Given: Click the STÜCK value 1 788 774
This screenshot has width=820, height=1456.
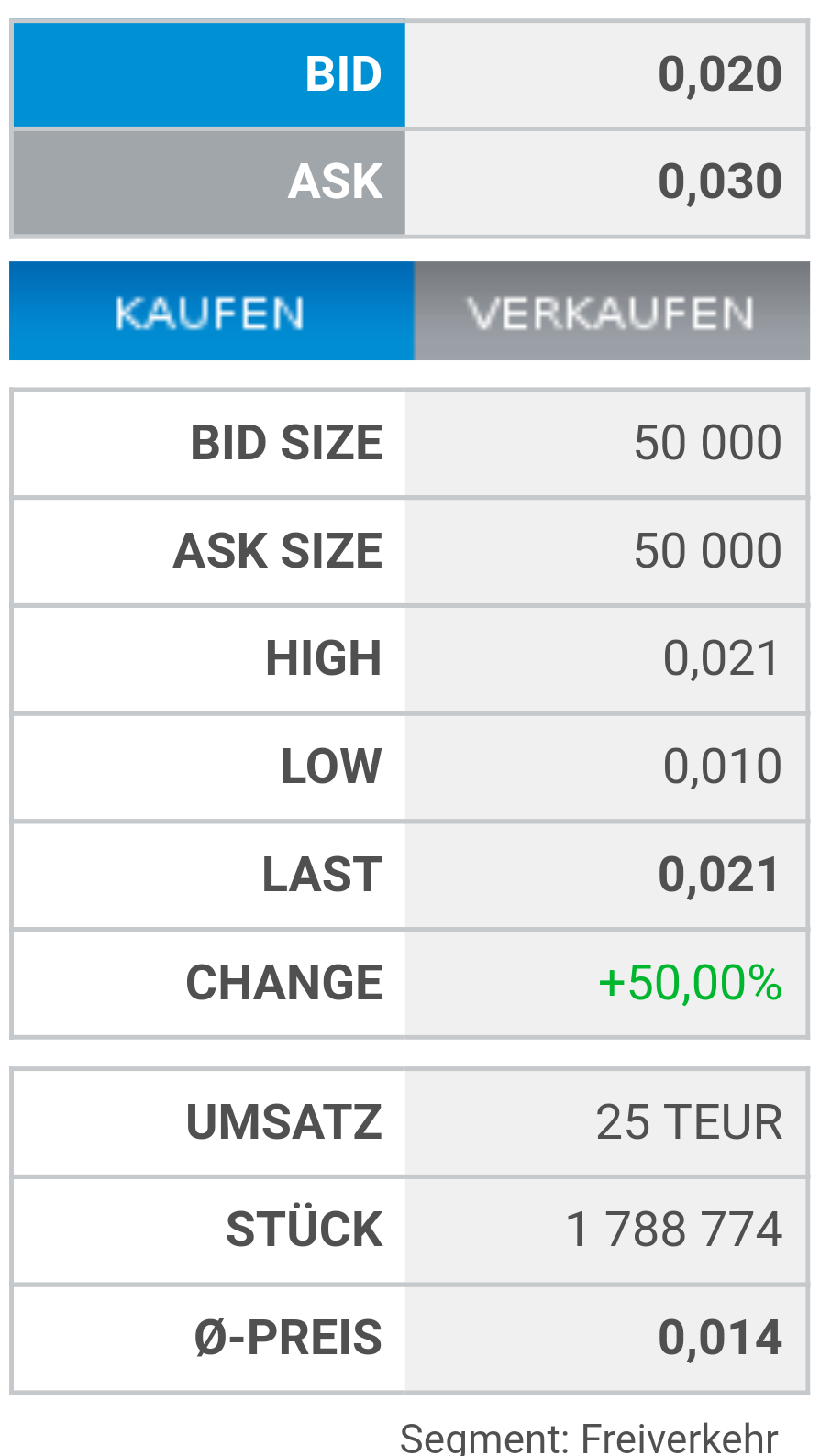Looking at the screenshot, I should click(x=674, y=1230).
